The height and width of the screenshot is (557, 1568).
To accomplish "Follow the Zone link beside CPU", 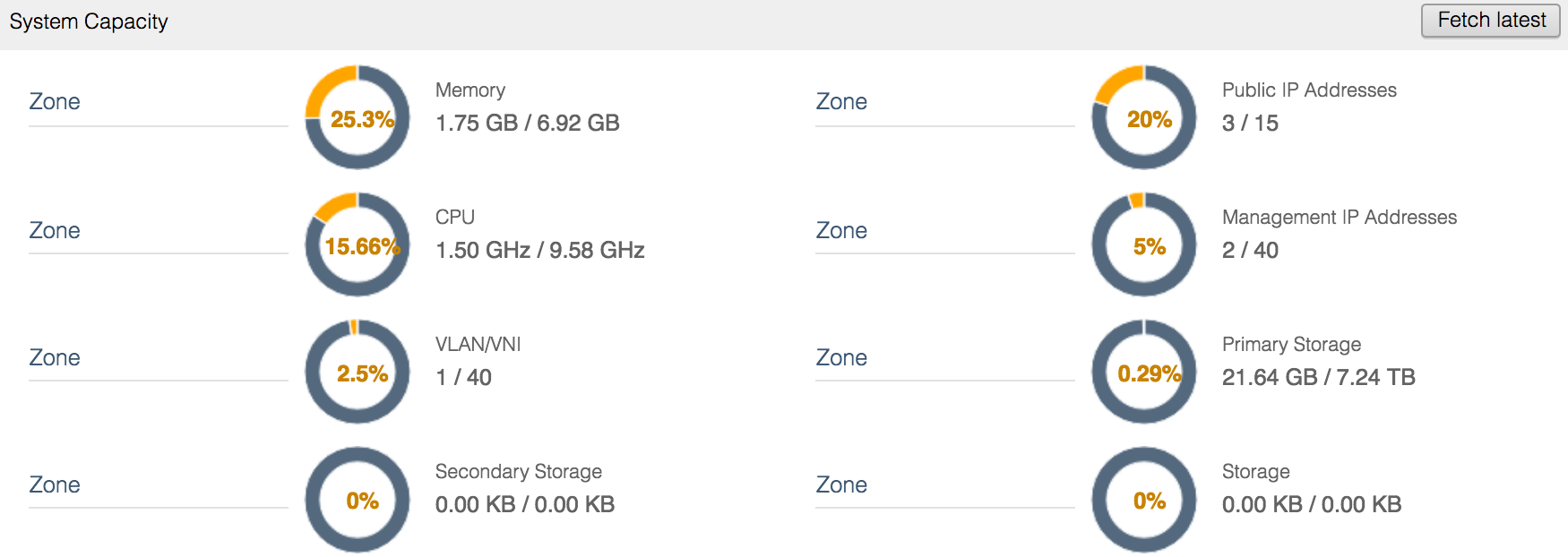I will (x=55, y=230).
